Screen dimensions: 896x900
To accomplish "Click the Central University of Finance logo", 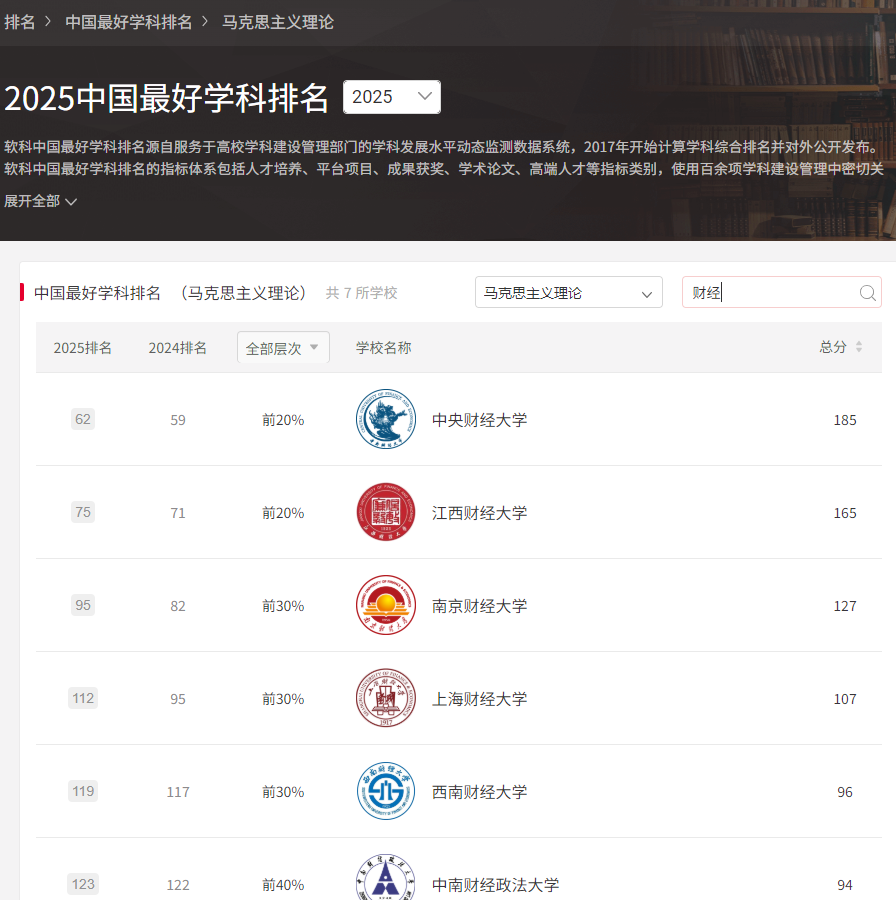I will coord(385,419).
